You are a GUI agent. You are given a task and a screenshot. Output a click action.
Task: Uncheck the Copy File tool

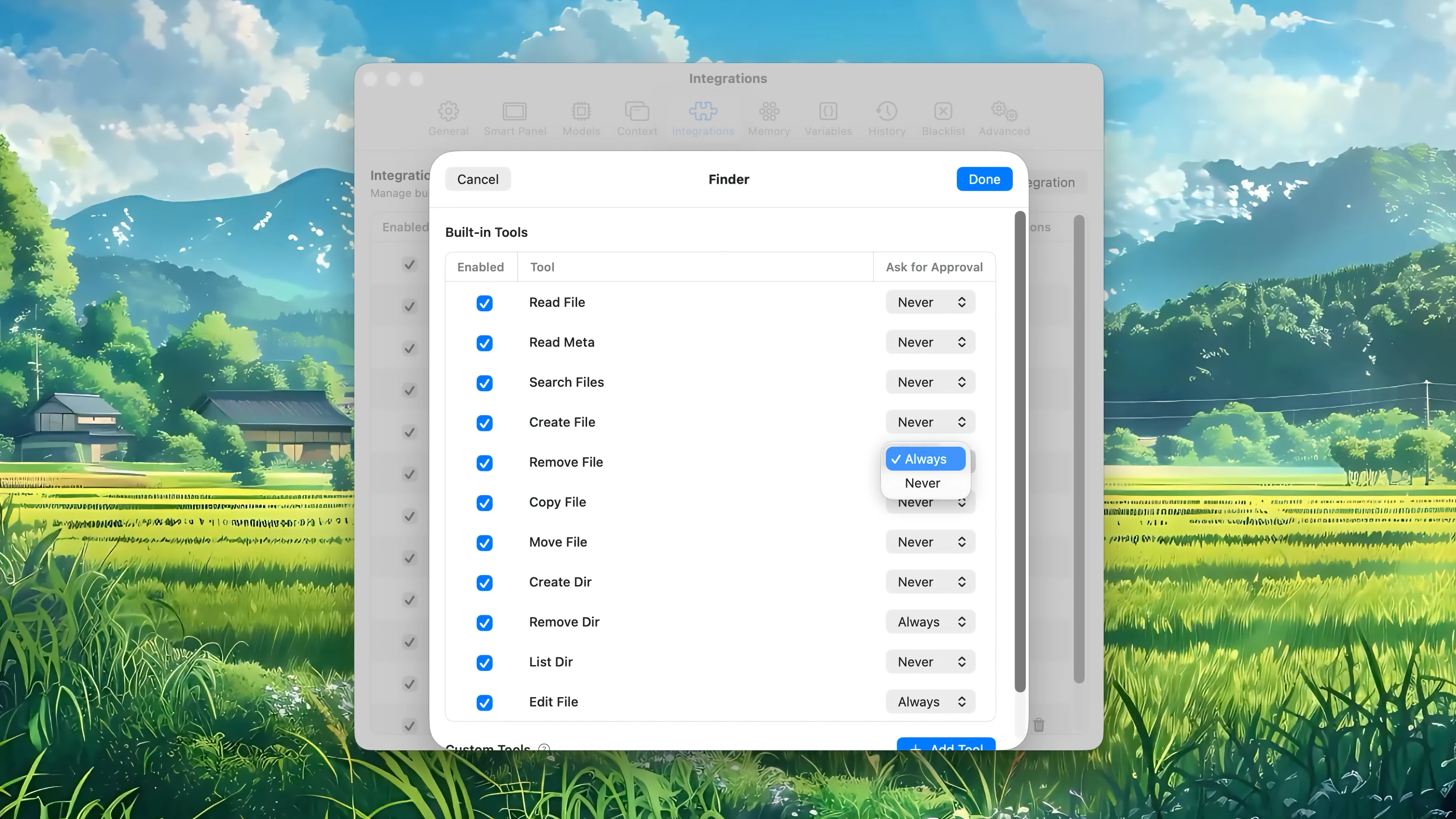(484, 503)
